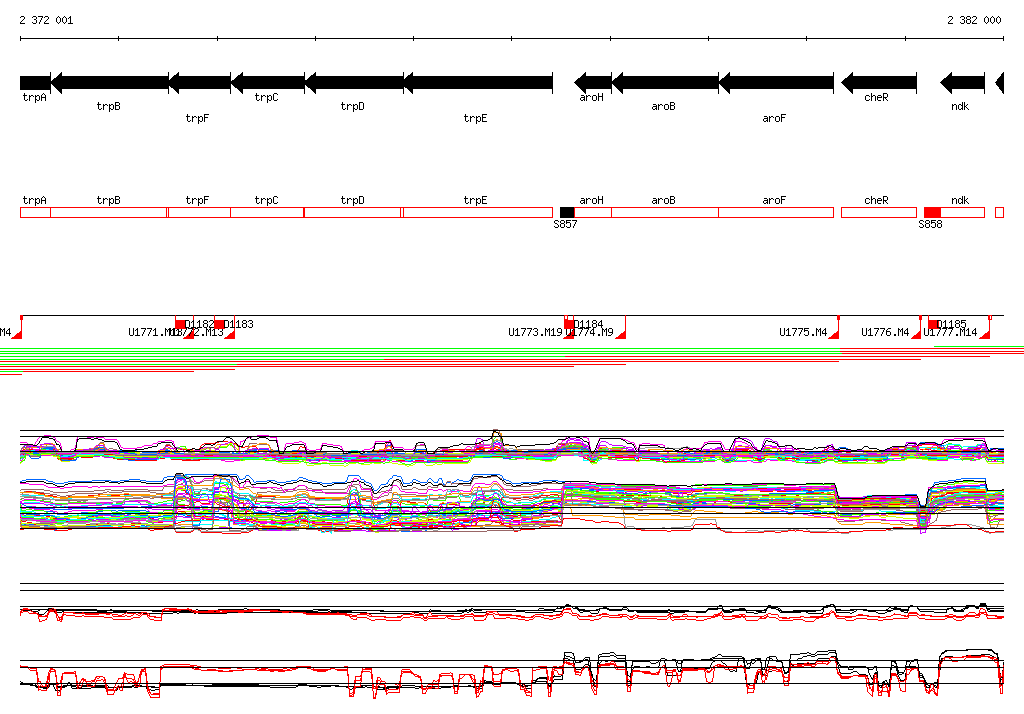This screenshot has width=1024, height=714.
Task: Pick the black cheR gene arrow
Action: pyautogui.click(x=879, y=83)
